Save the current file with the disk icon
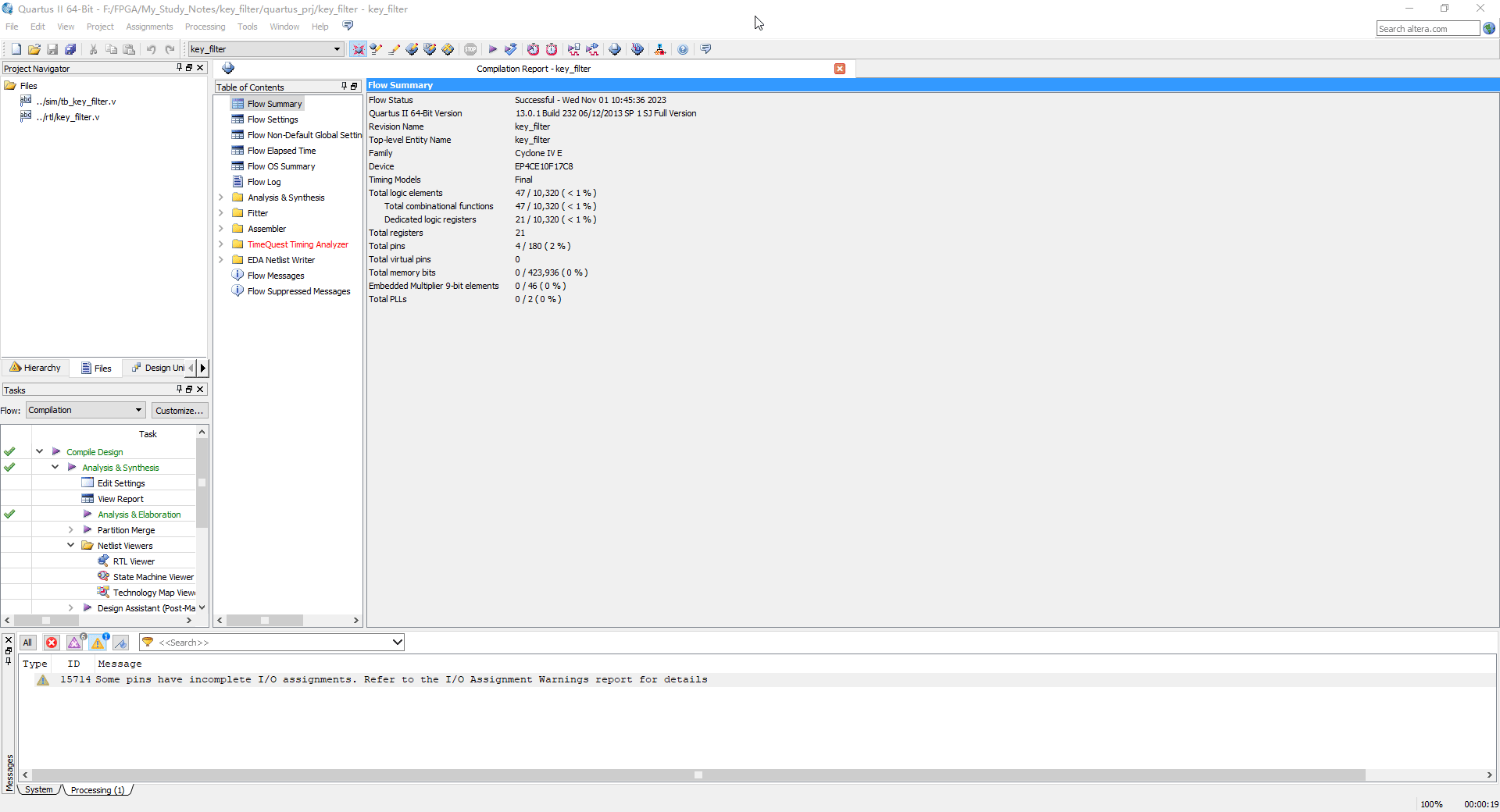The height and width of the screenshot is (812, 1500). [52, 49]
